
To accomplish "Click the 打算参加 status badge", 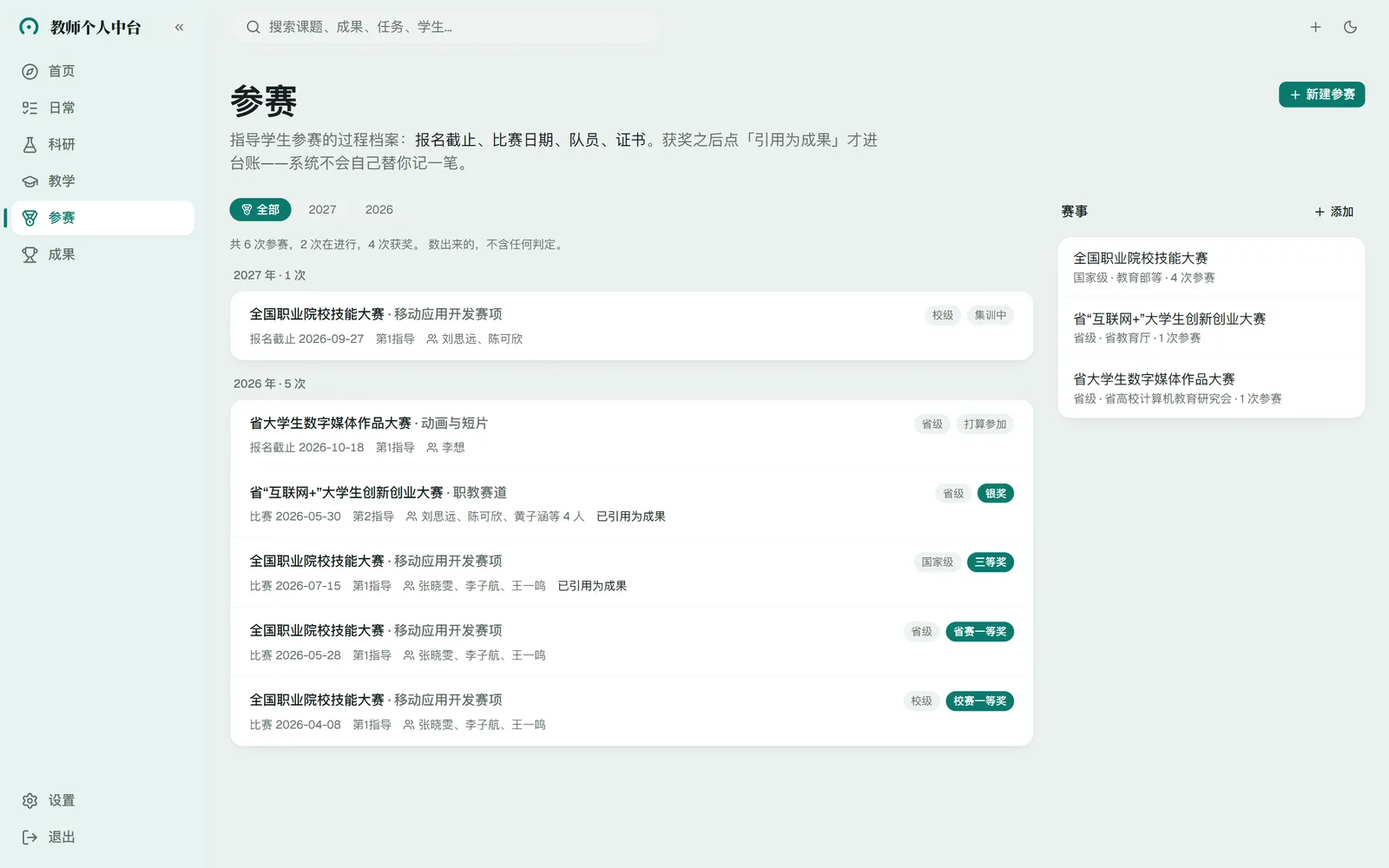I will (984, 424).
